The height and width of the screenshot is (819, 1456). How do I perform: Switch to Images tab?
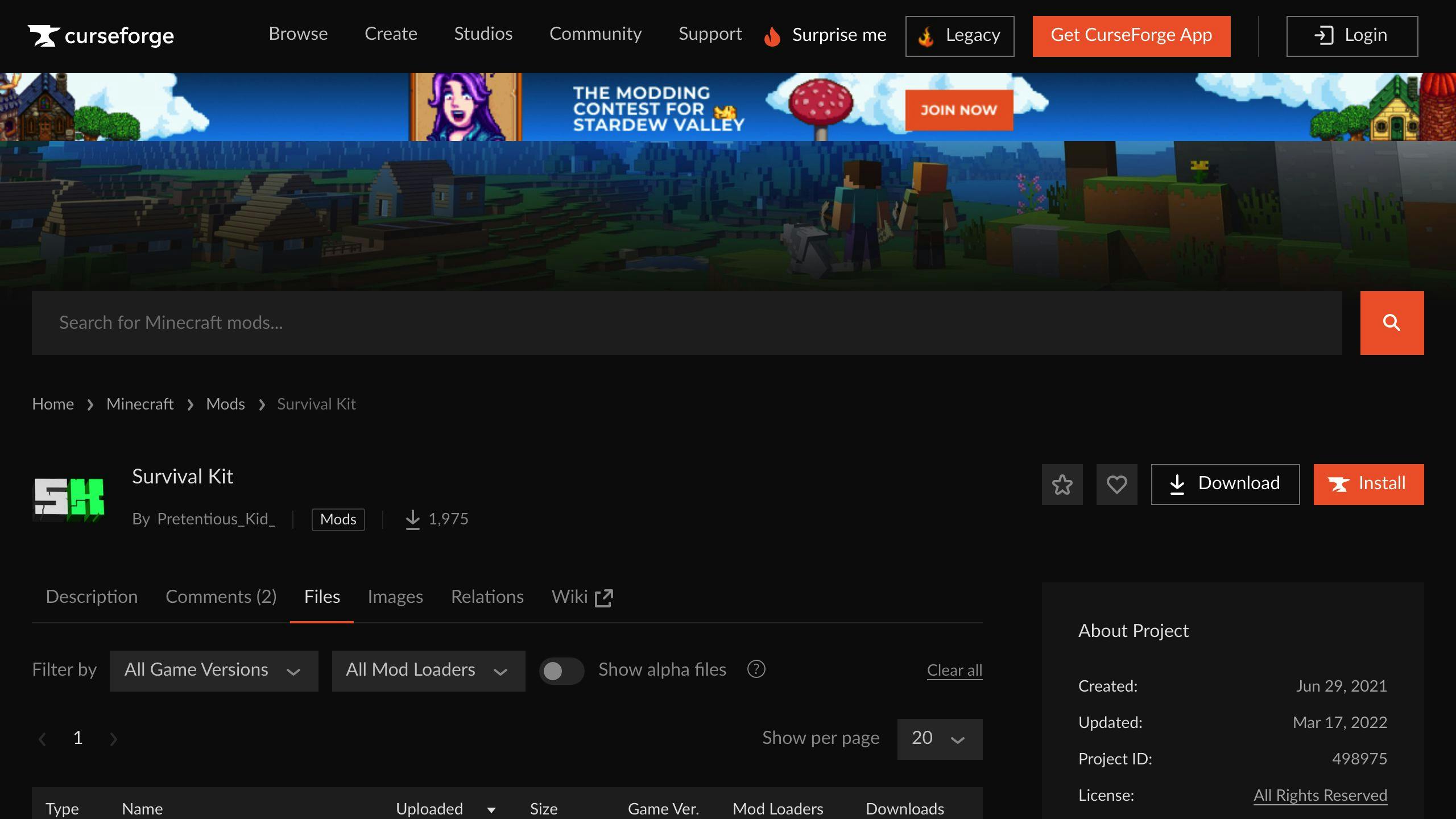click(395, 597)
